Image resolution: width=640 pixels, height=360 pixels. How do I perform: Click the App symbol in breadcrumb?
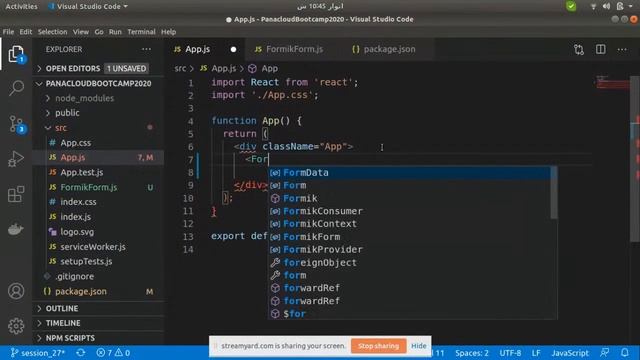(x=263, y=68)
